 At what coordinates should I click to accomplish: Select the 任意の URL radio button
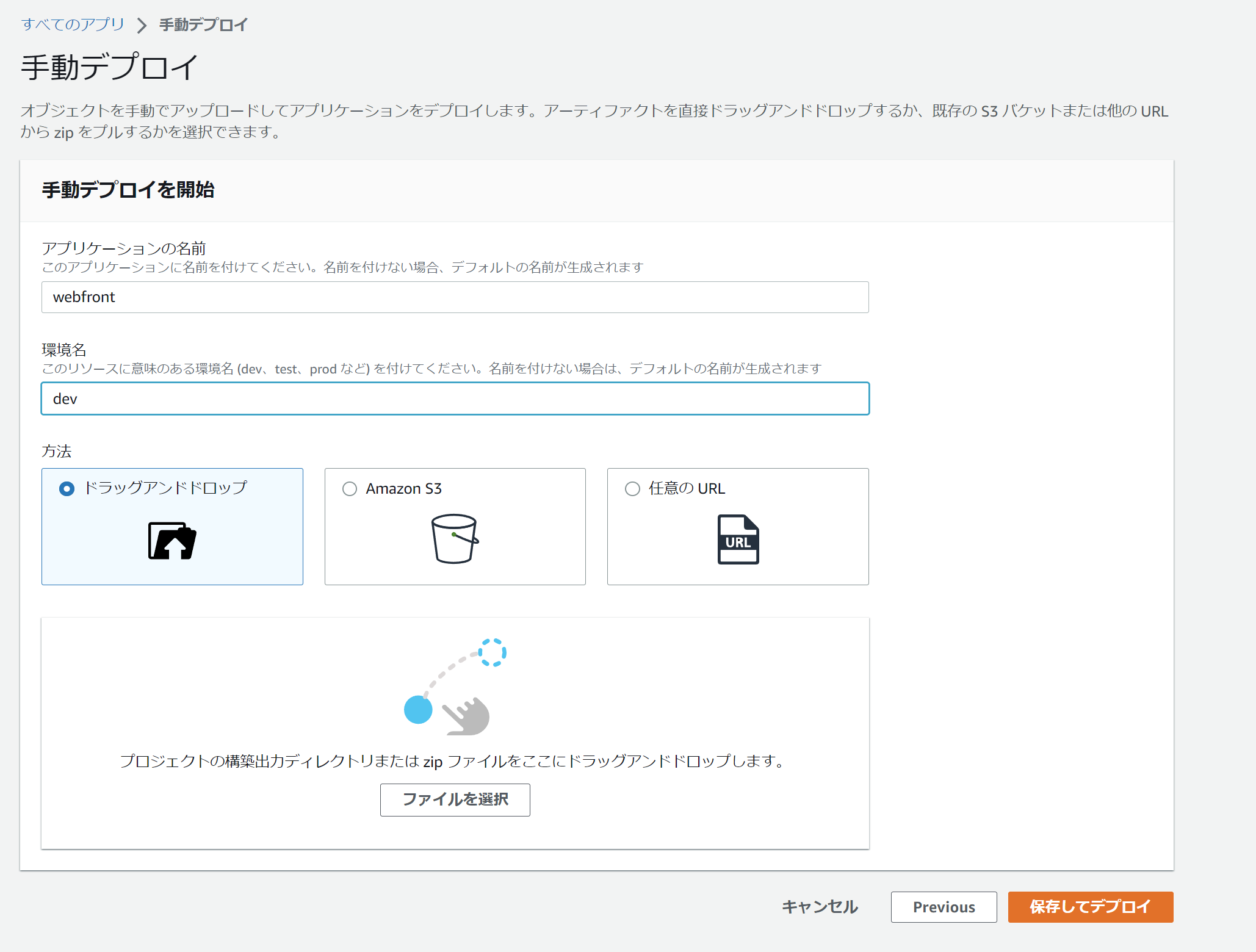tap(632, 489)
